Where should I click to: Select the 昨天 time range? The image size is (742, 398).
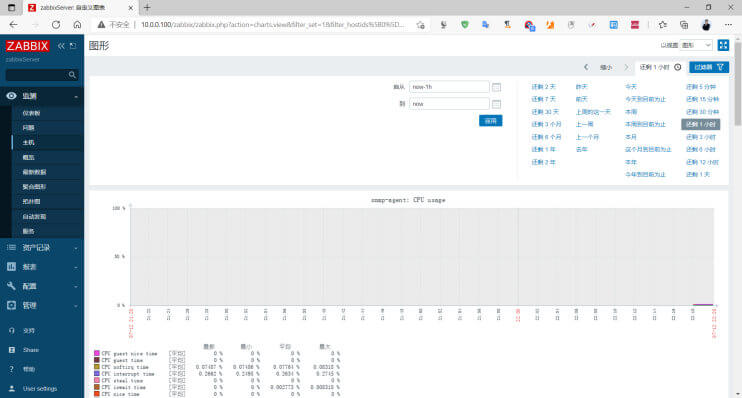coord(581,87)
